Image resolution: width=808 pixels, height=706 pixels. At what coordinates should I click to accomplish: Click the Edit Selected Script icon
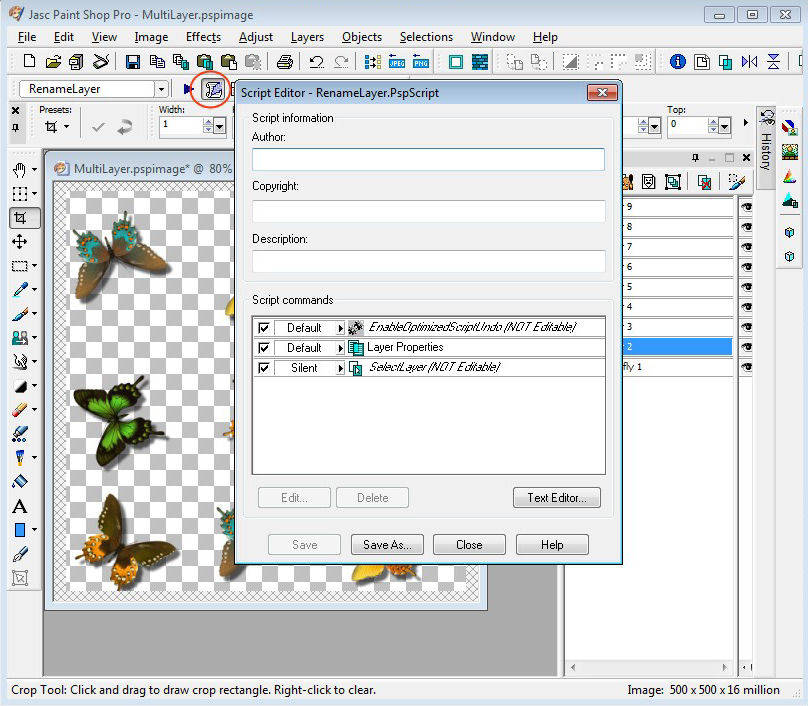[x=213, y=89]
